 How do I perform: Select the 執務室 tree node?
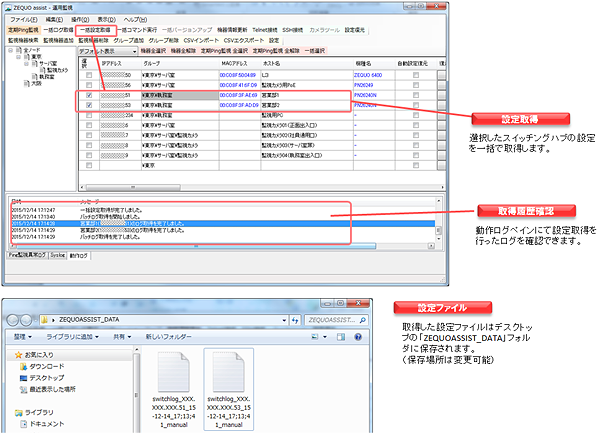tap(47, 77)
